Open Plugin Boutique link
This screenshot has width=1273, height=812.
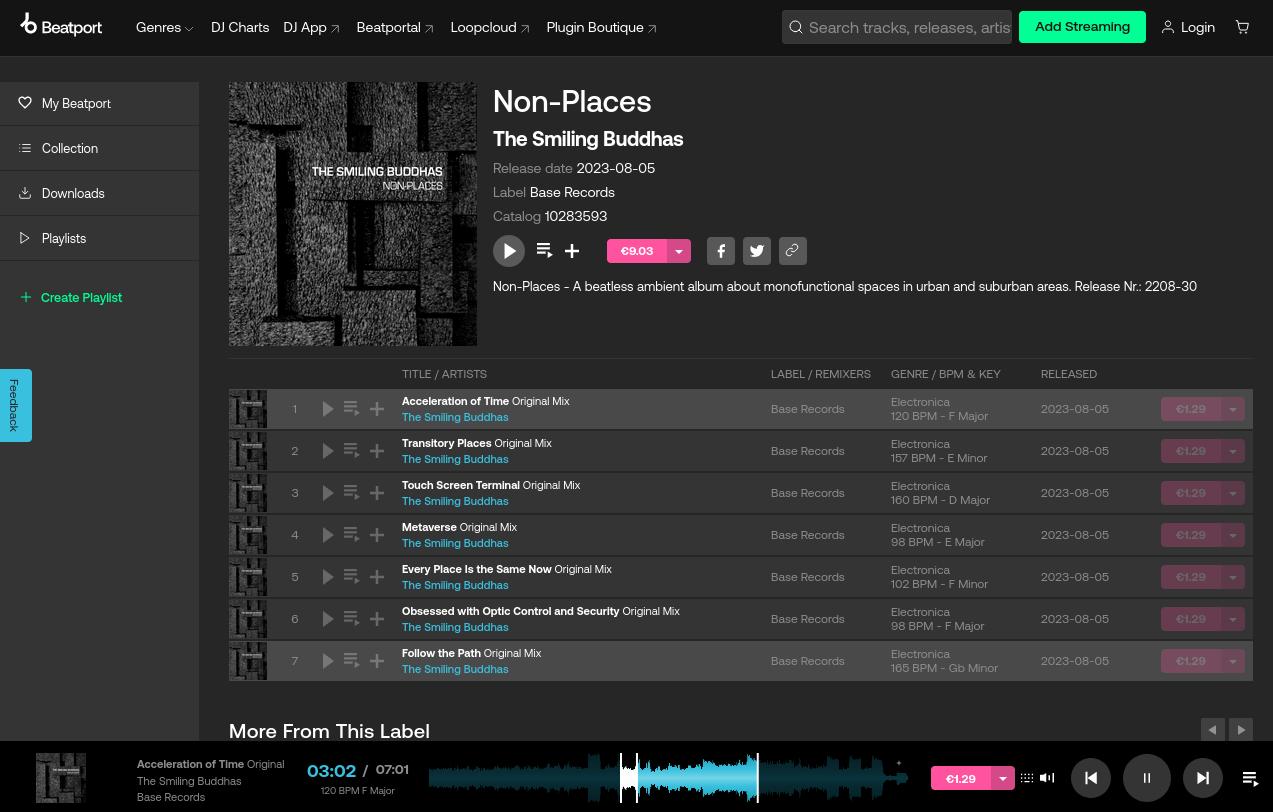click(x=602, y=27)
